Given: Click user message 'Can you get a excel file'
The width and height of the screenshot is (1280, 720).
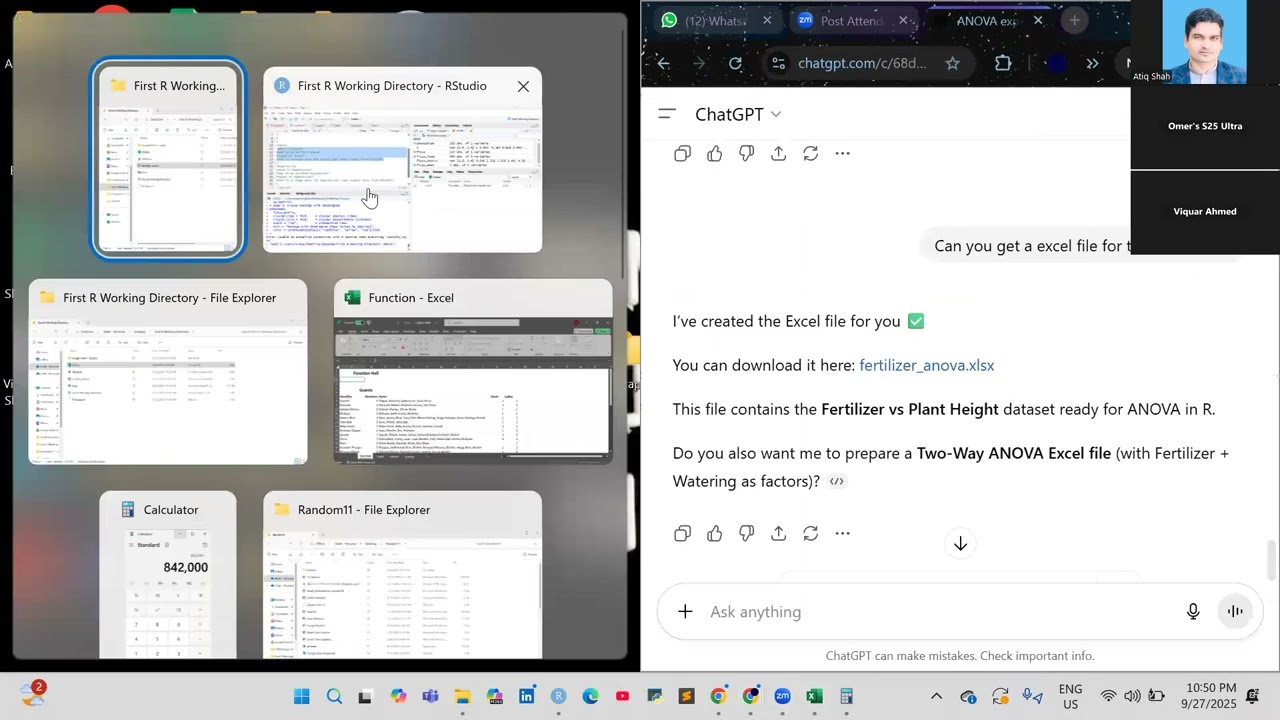Looking at the screenshot, I should [x=1030, y=246].
